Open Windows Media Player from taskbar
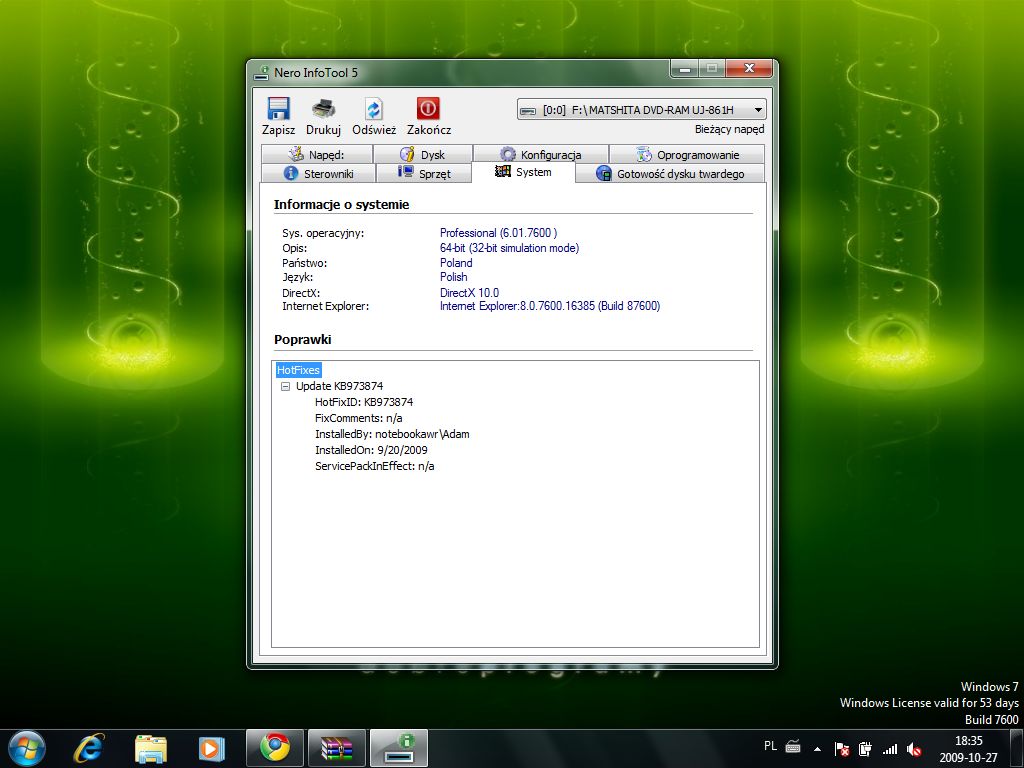The width and height of the screenshot is (1024, 768). 212,749
